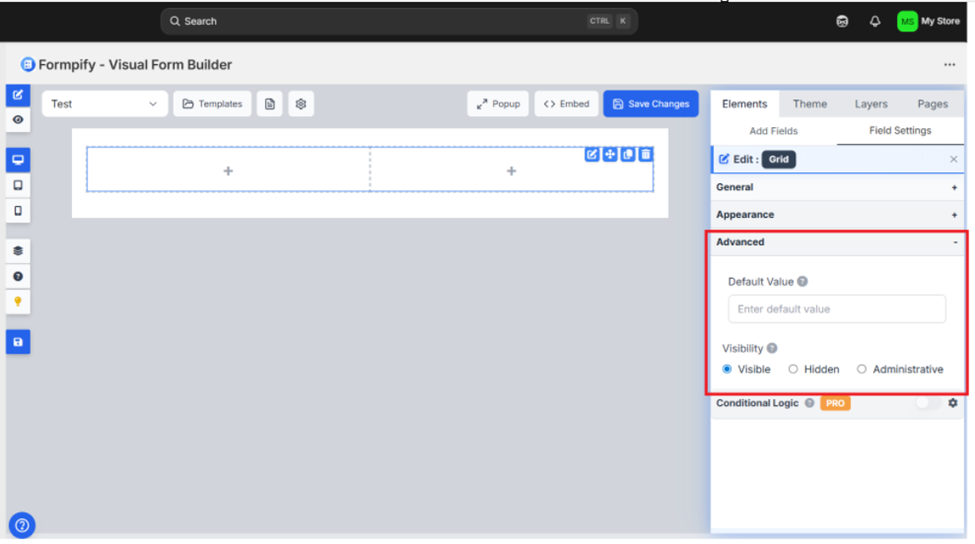975x544 pixels.
Task: Duplicate the grid with the copy icon
Action: pos(628,154)
